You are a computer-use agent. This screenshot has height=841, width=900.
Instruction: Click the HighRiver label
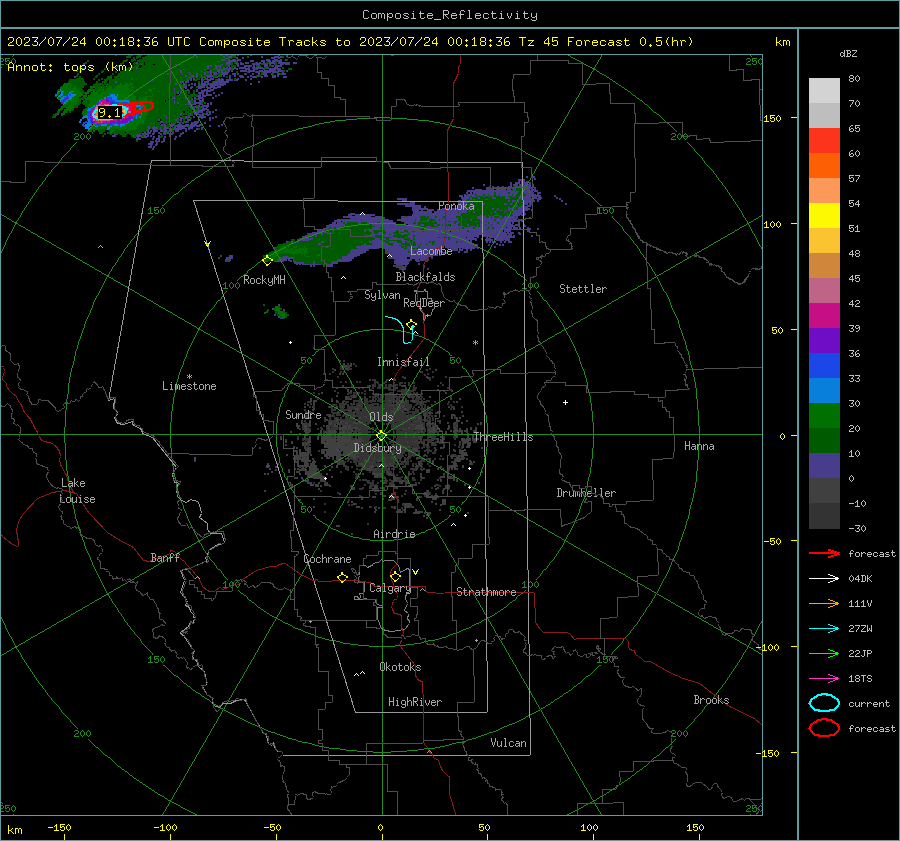point(415,702)
